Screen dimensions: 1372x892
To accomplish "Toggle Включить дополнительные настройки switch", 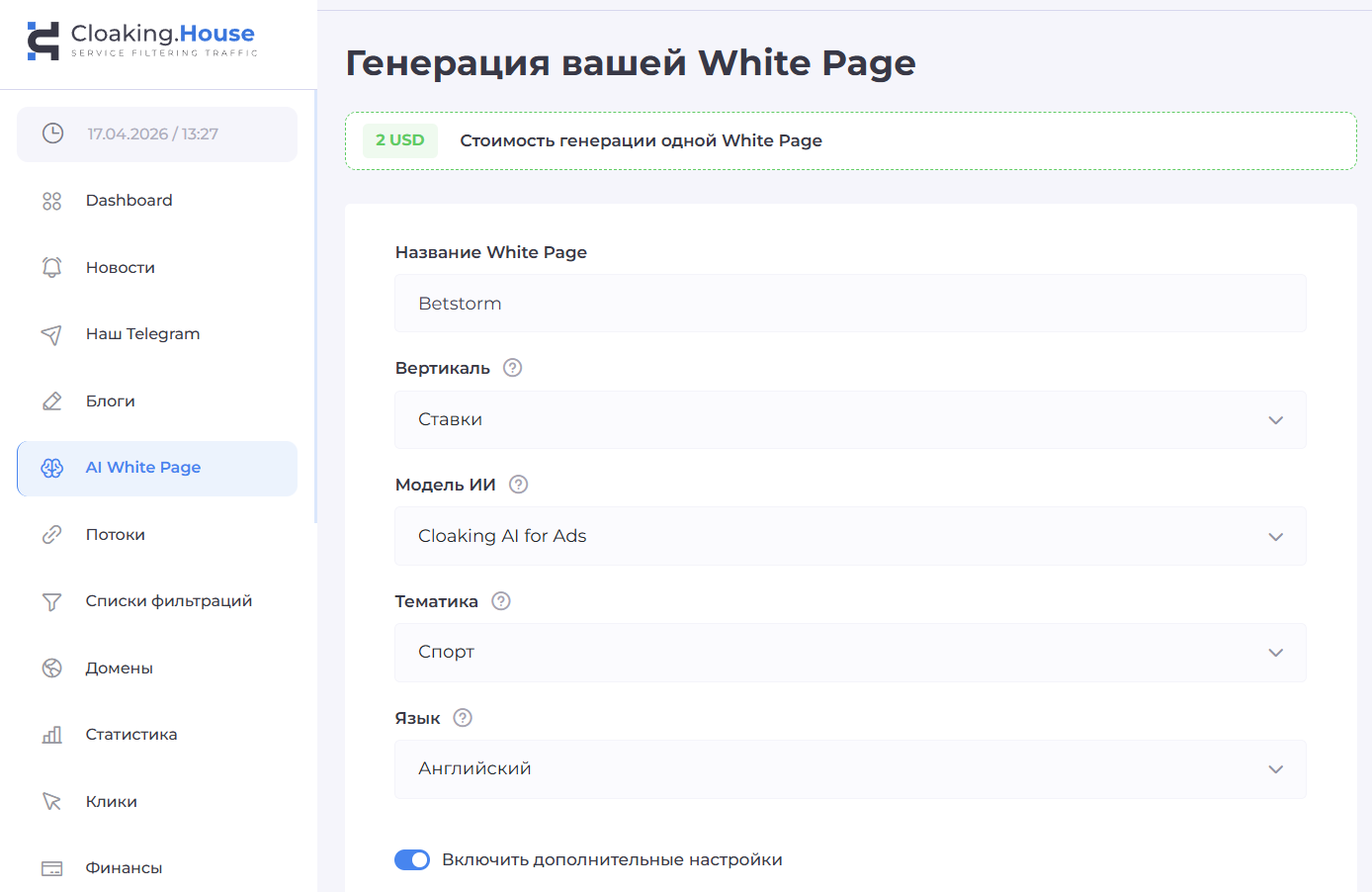I will point(412,859).
